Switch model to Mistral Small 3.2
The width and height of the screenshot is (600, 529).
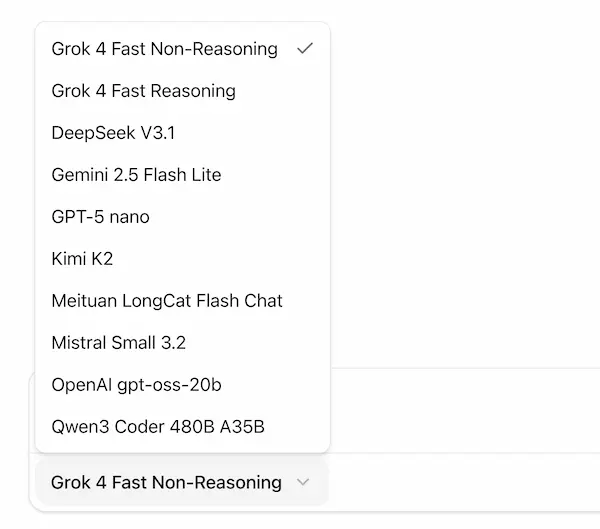click(x=183, y=343)
